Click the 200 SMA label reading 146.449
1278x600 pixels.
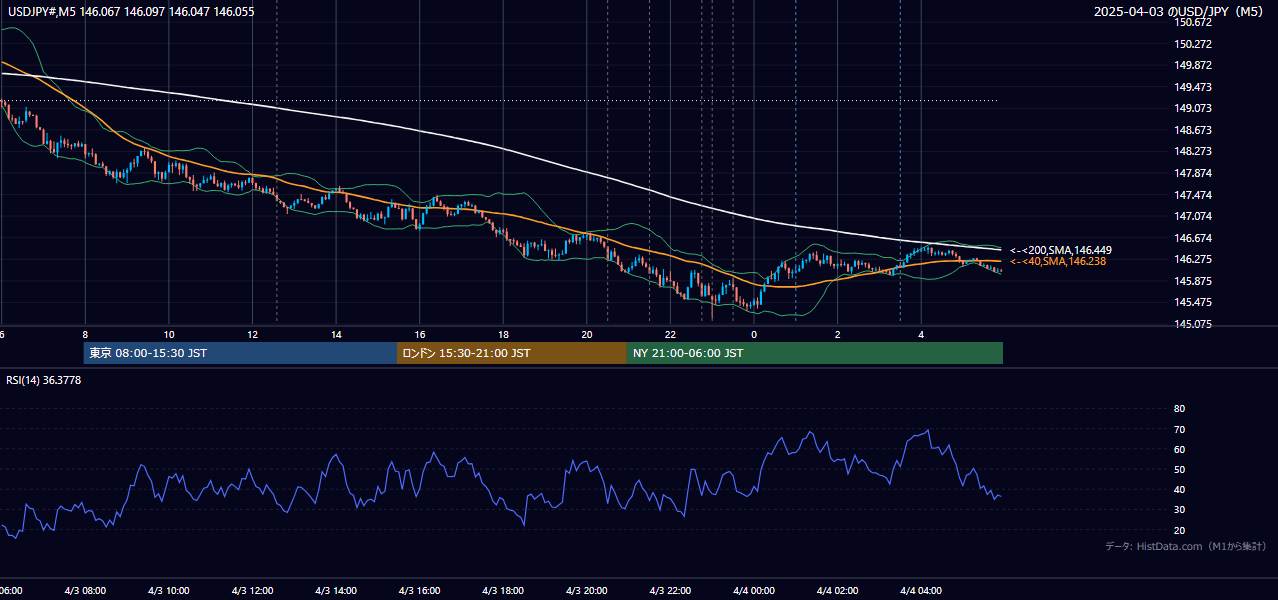tap(1061, 250)
